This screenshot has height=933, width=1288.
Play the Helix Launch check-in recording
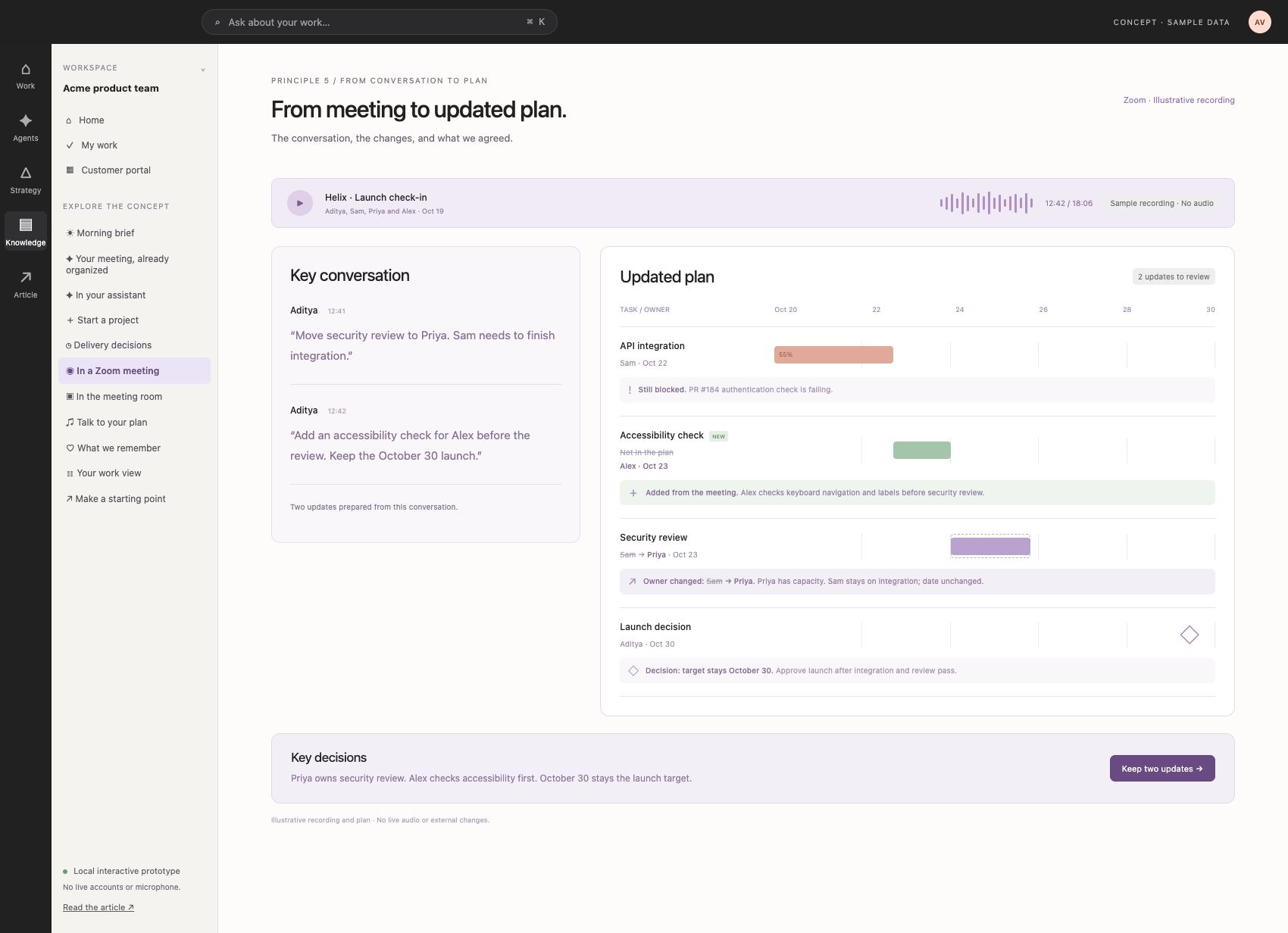(300, 203)
